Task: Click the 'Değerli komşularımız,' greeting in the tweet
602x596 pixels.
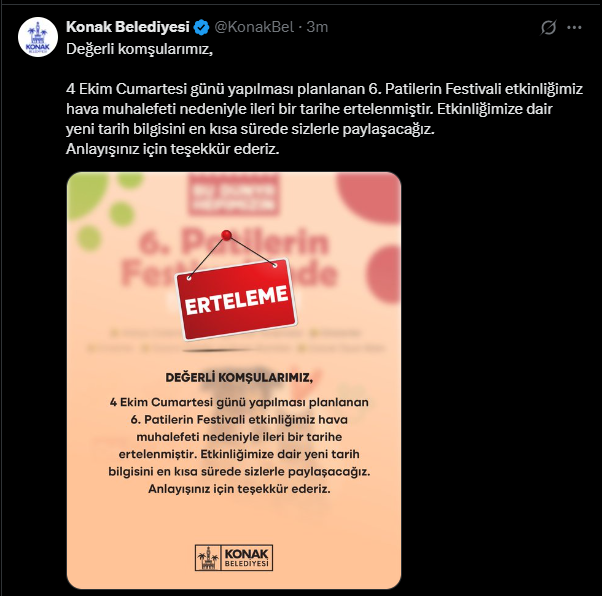Action: pyautogui.click(x=139, y=50)
